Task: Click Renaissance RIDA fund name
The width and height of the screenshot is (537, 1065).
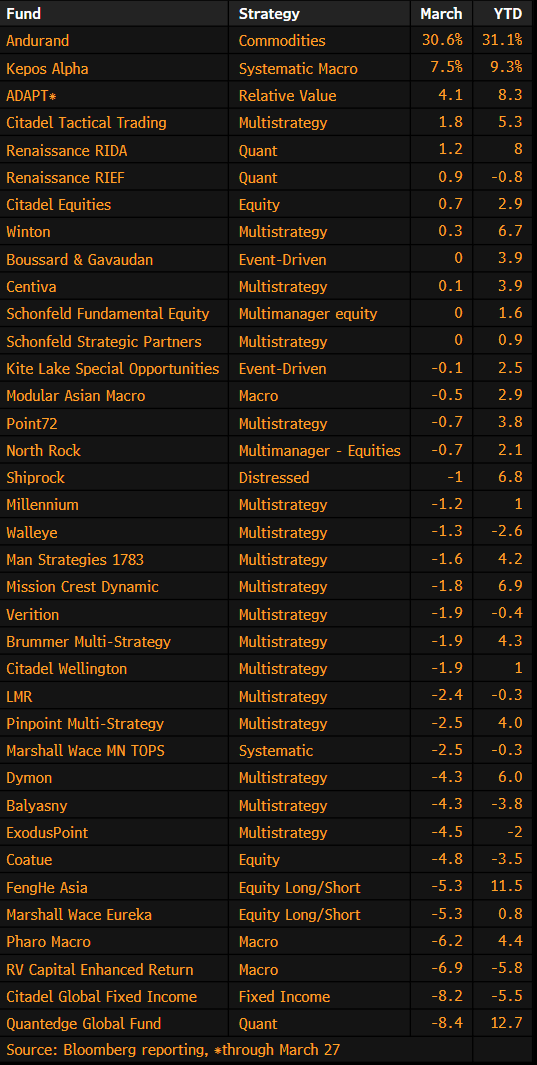Action: 67,150
